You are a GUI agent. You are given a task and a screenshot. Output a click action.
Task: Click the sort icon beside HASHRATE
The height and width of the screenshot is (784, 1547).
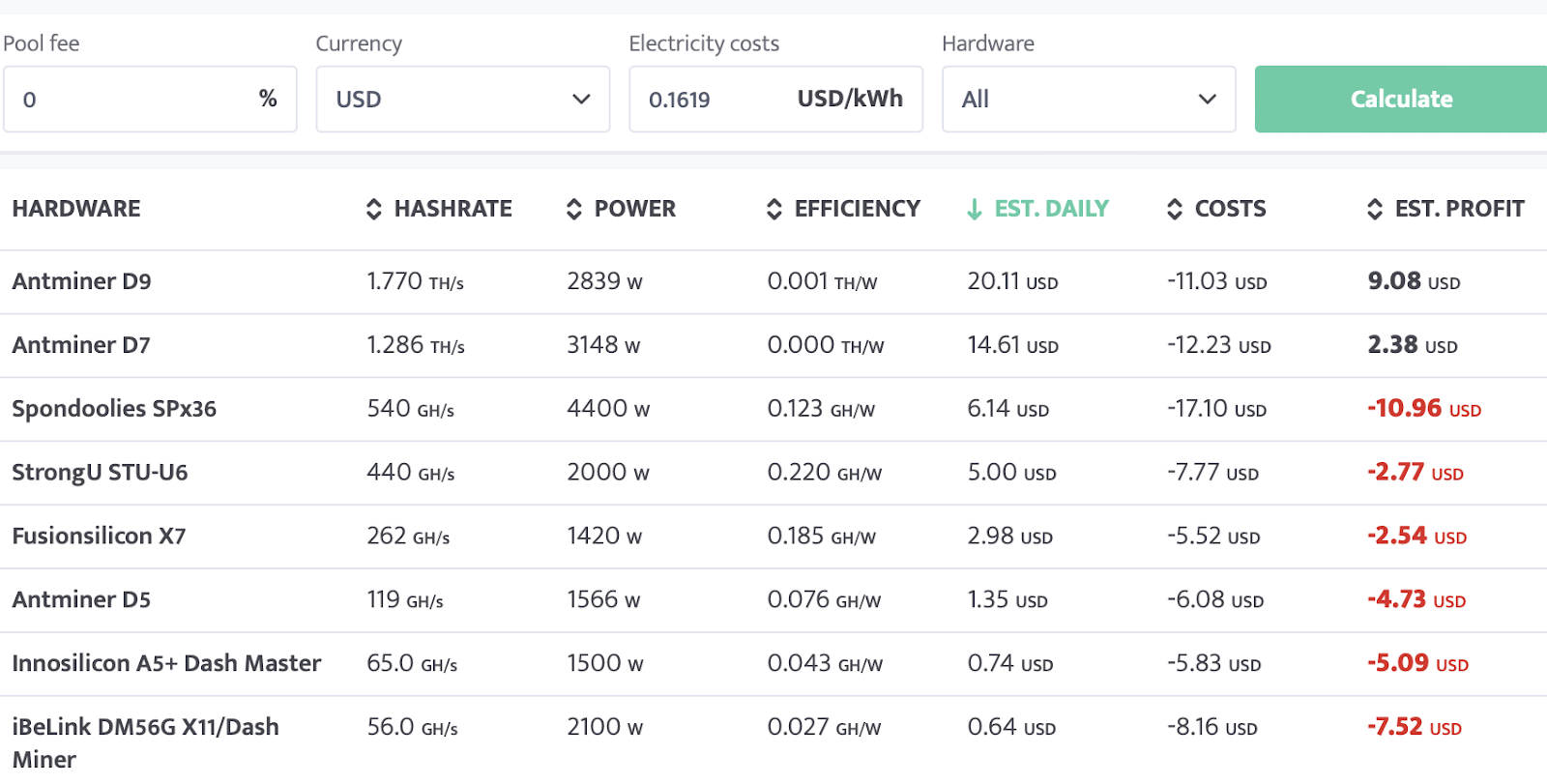(x=374, y=209)
